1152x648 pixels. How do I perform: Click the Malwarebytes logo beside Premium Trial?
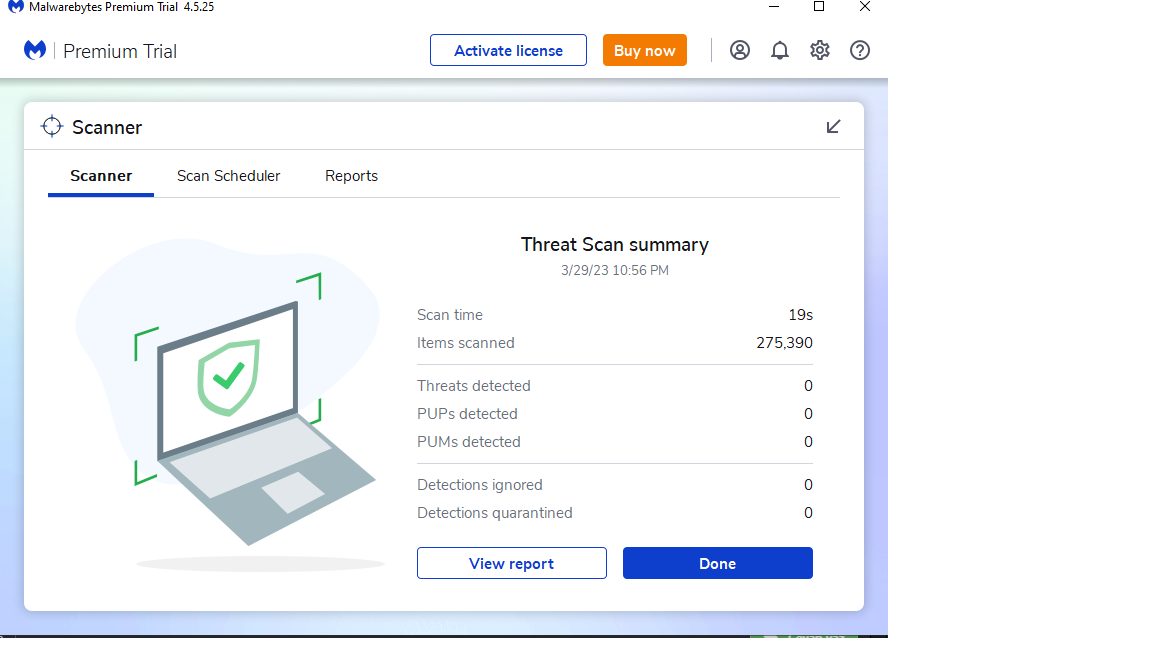[x=35, y=50]
